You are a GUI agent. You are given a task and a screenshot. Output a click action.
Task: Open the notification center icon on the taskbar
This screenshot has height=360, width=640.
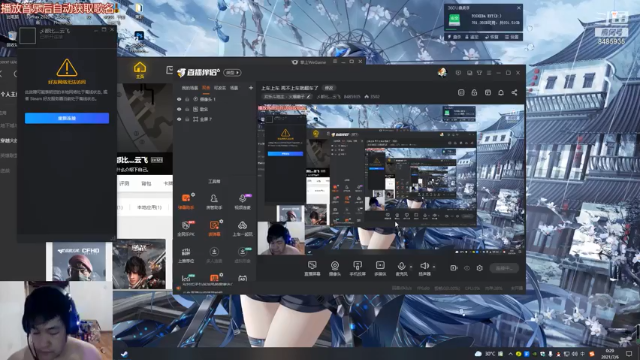[629, 354]
